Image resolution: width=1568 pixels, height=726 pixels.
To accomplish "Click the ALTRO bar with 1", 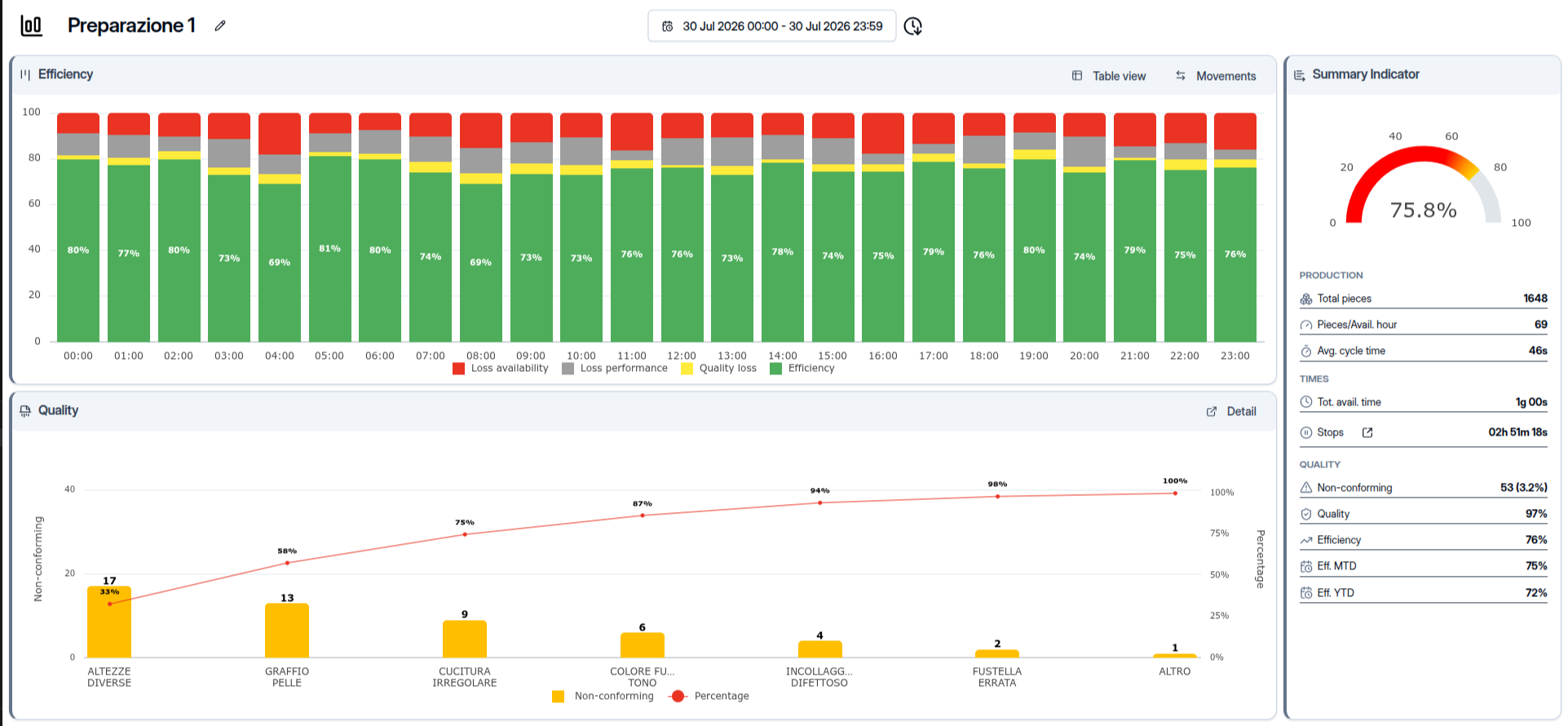I will point(1175,656).
